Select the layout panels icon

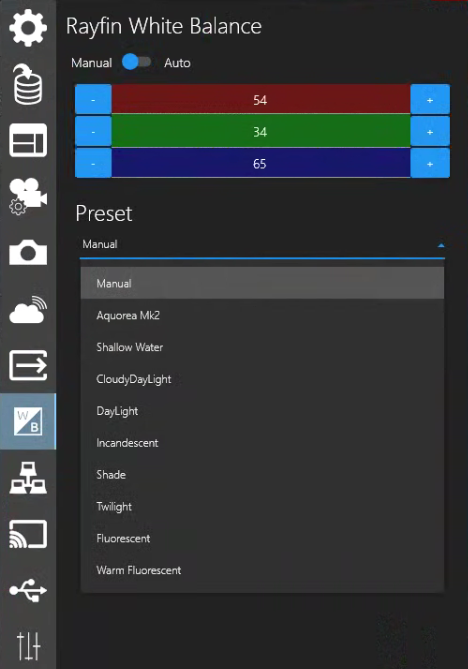(28, 140)
